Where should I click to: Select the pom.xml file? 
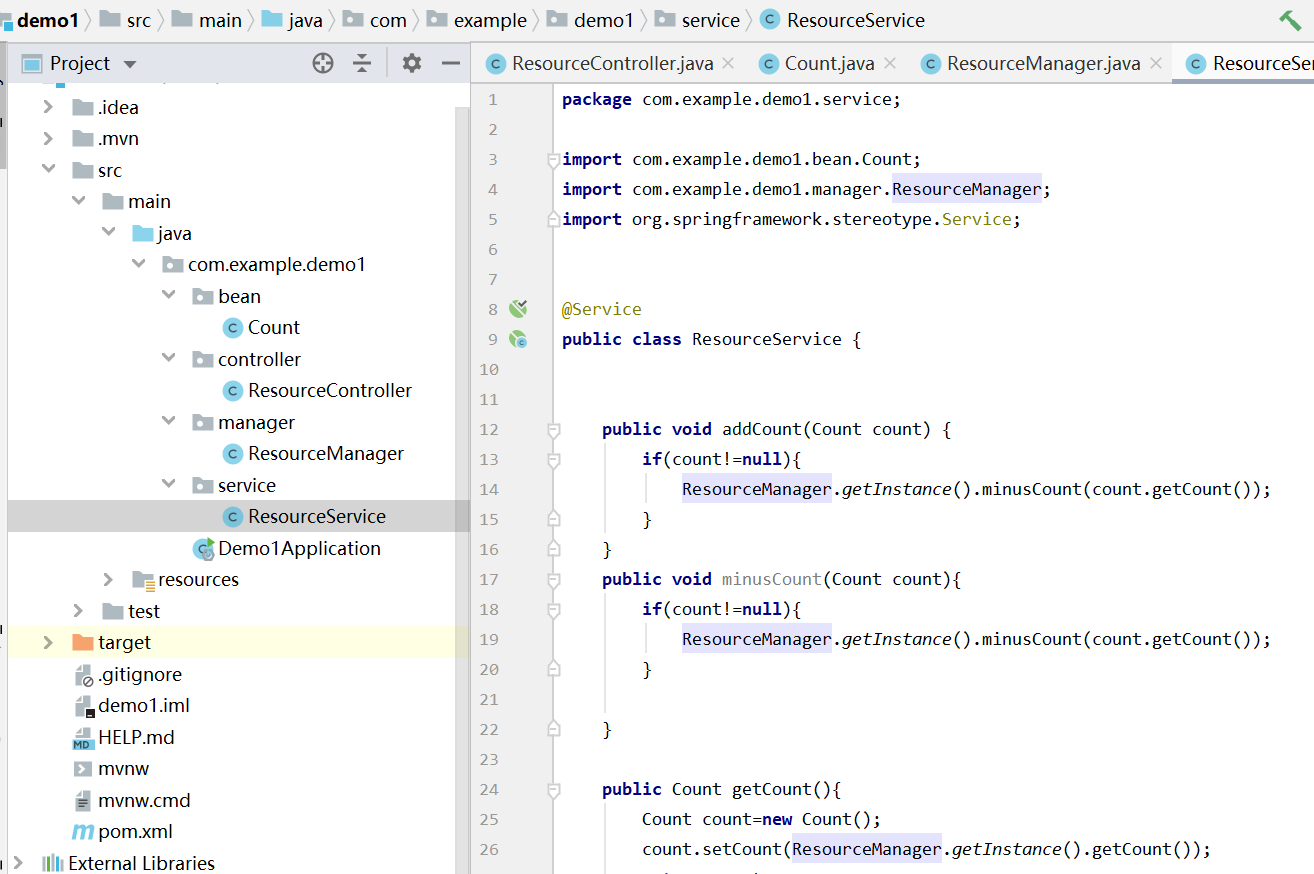pos(135,831)
